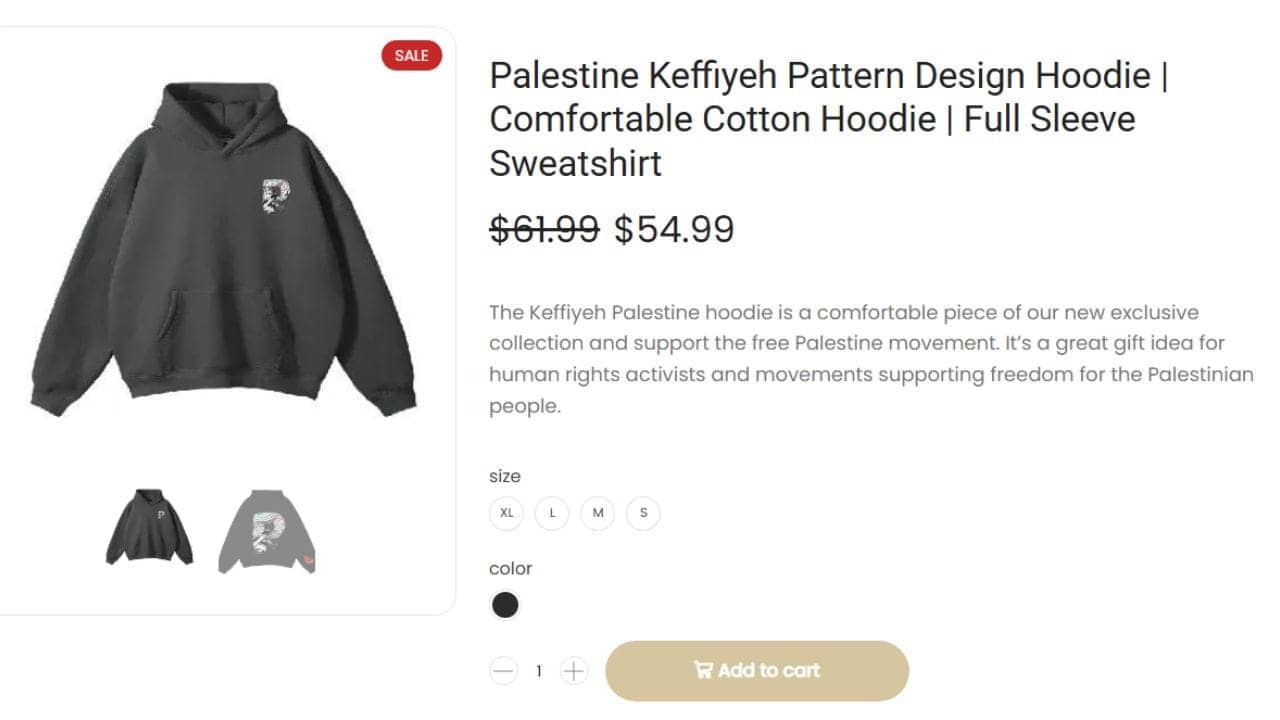Click the shopping cart icon in the Add to cart button
The image size is (1280, 720).
pos(703,670)
